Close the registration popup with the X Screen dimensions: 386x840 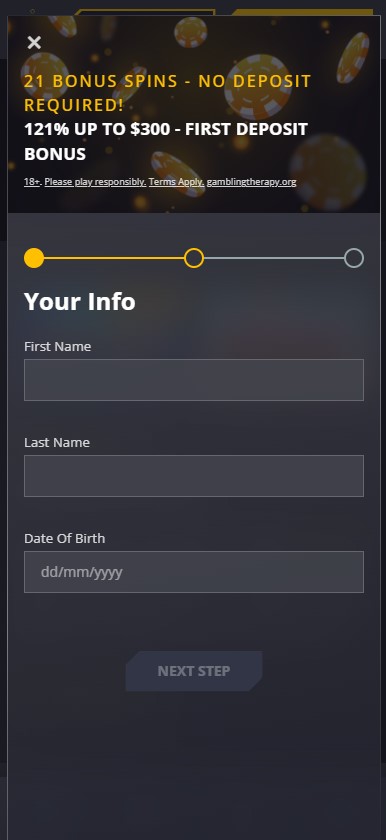click(34, 42)
